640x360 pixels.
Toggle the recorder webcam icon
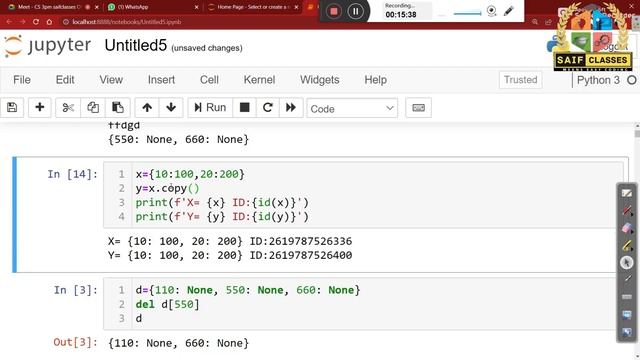[x=492, y=11]
